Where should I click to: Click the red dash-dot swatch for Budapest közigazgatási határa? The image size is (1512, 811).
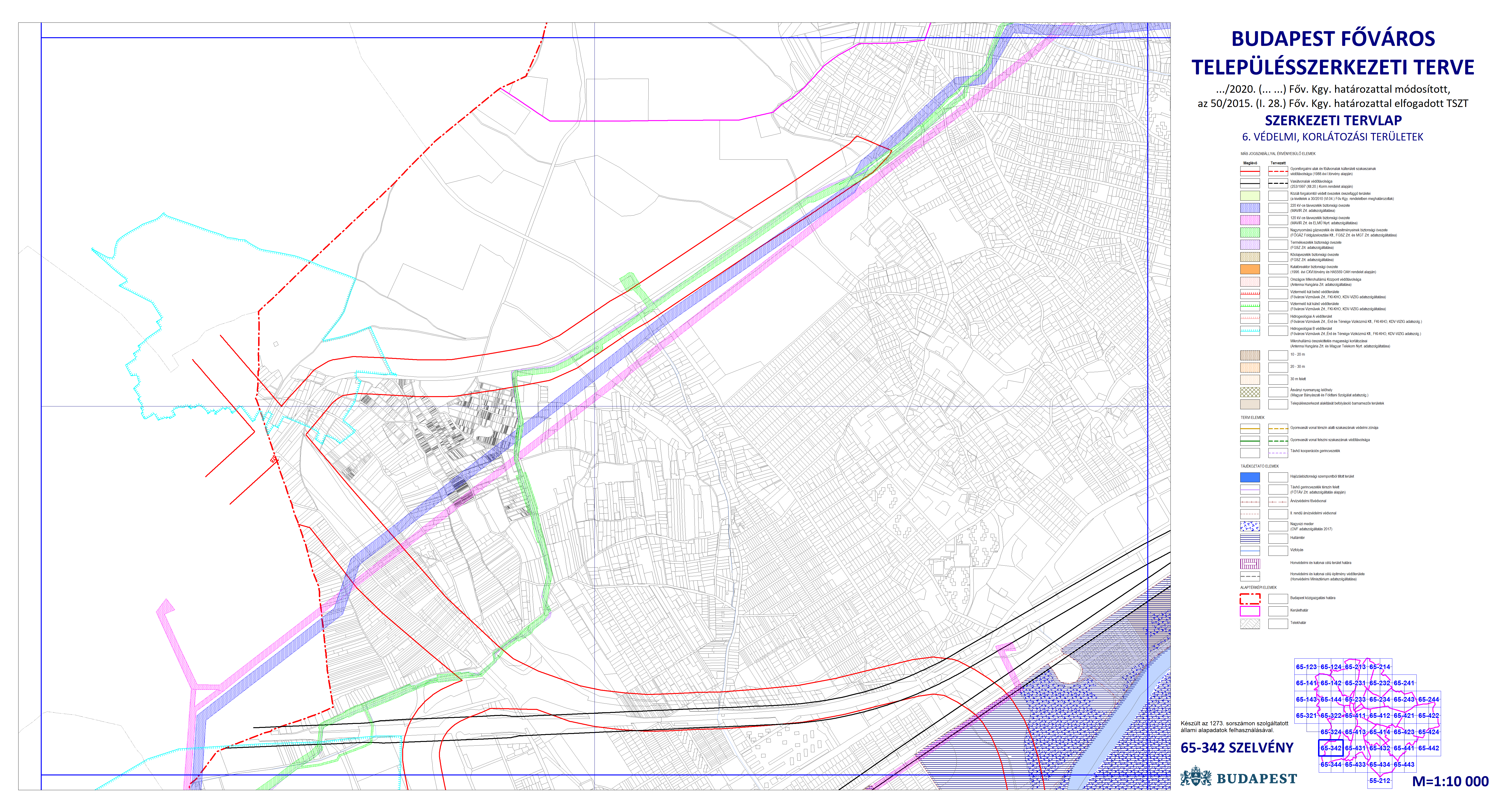[x=1250, y=599]
